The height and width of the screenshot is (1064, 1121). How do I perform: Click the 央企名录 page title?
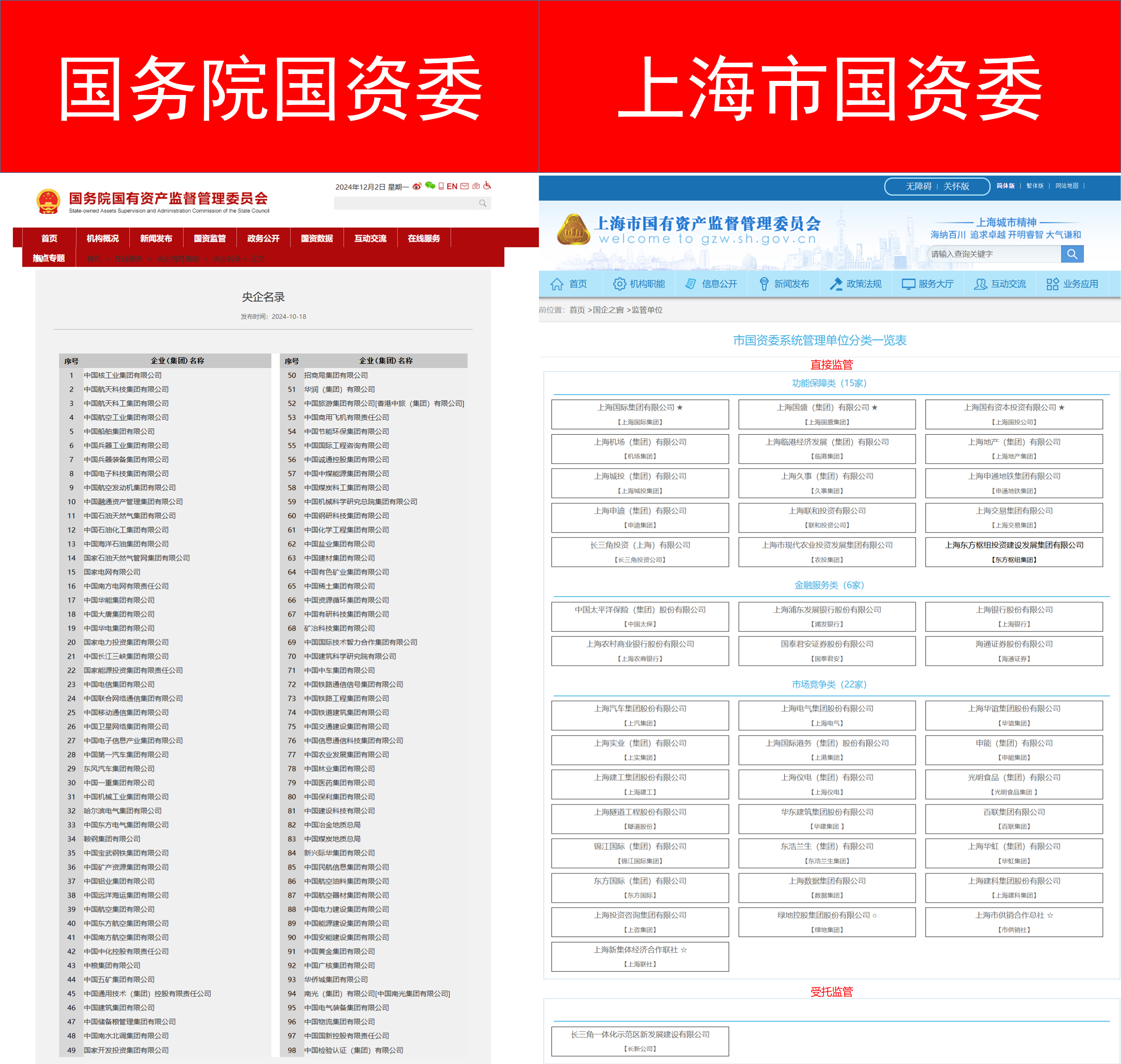pos(263,297)
